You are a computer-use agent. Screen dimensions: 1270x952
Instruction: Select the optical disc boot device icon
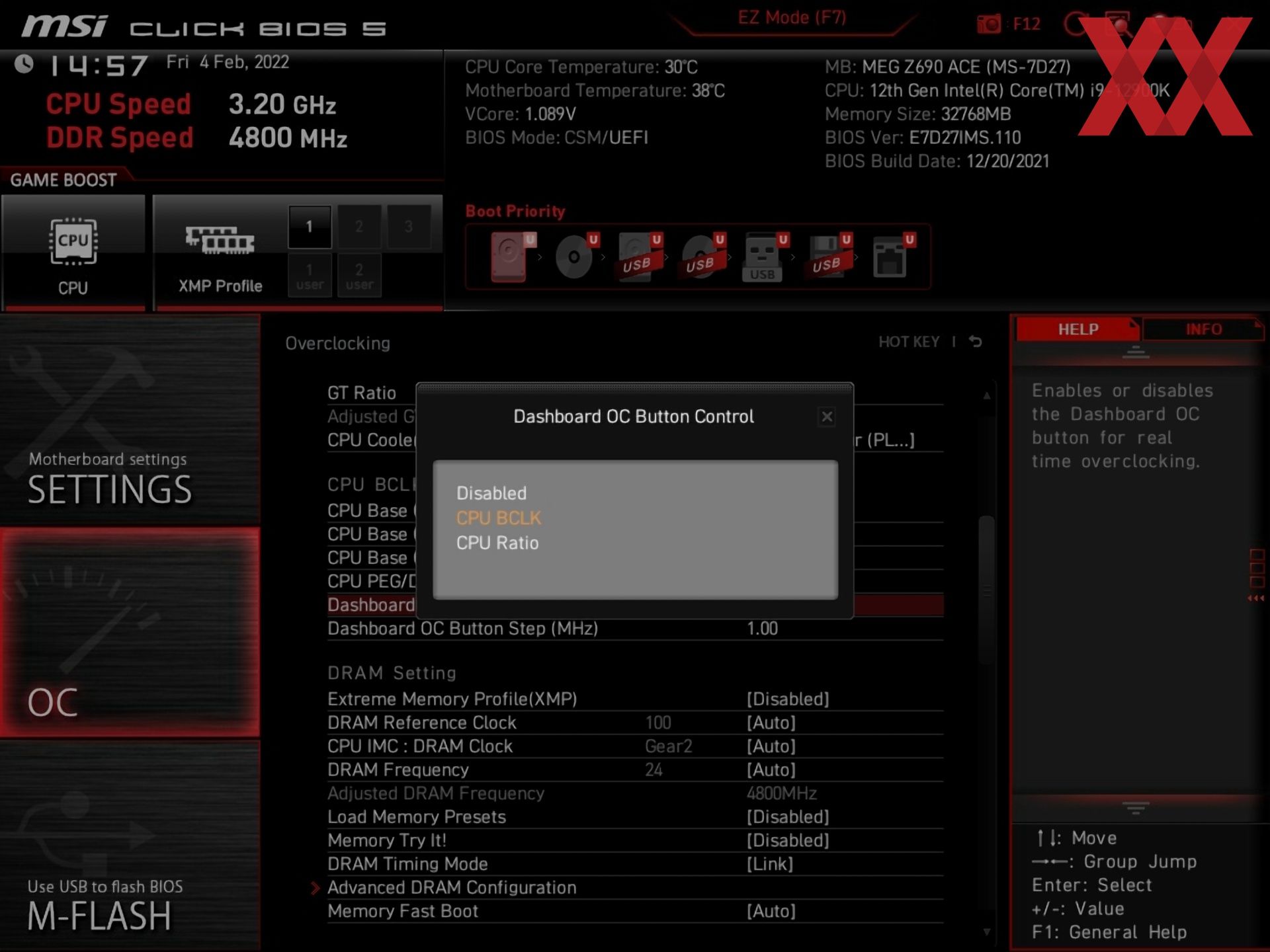pos(575,257)
